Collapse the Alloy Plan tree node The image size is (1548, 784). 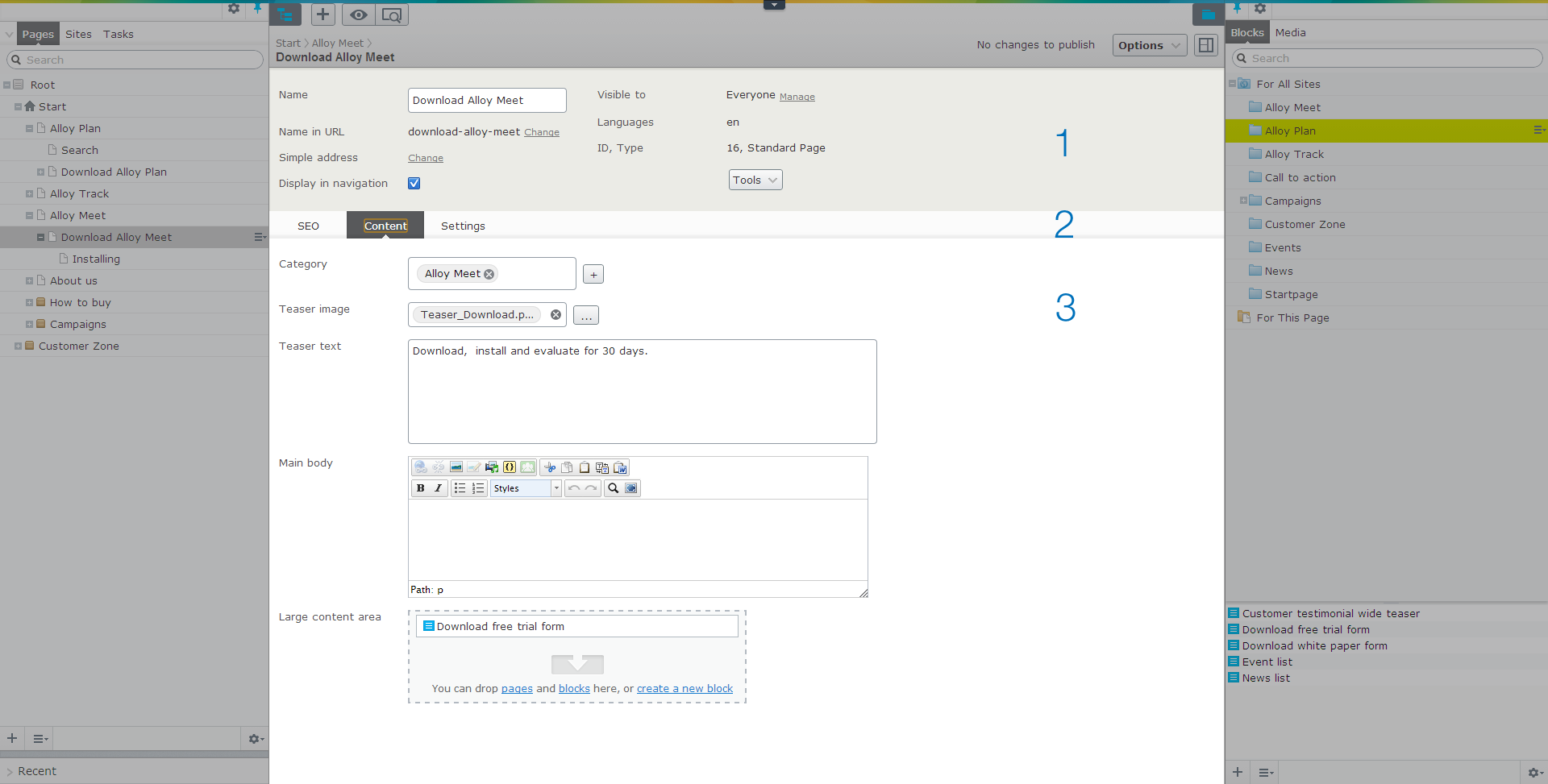29,129
